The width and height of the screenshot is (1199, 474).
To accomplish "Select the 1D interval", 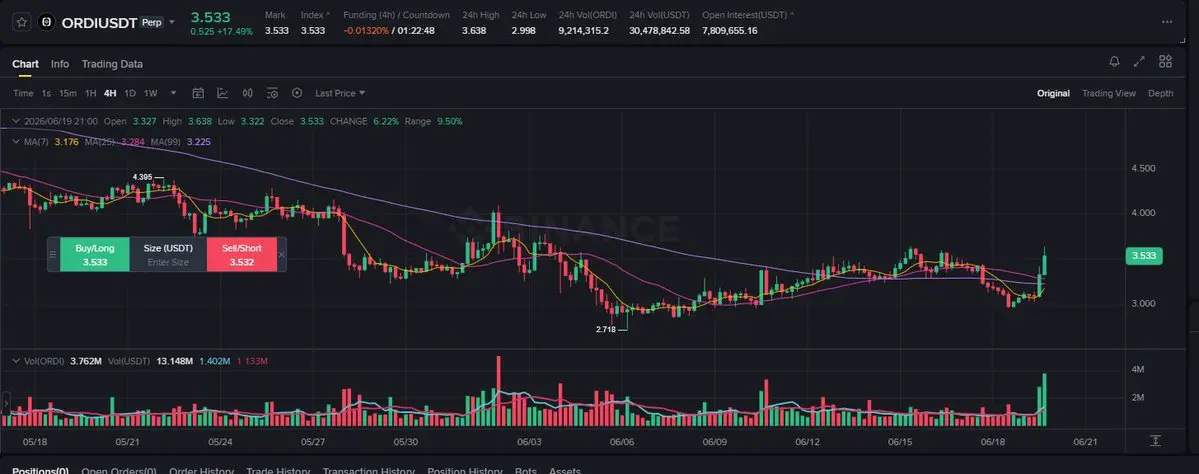I will pyautogui.click(x=130, y=93).
